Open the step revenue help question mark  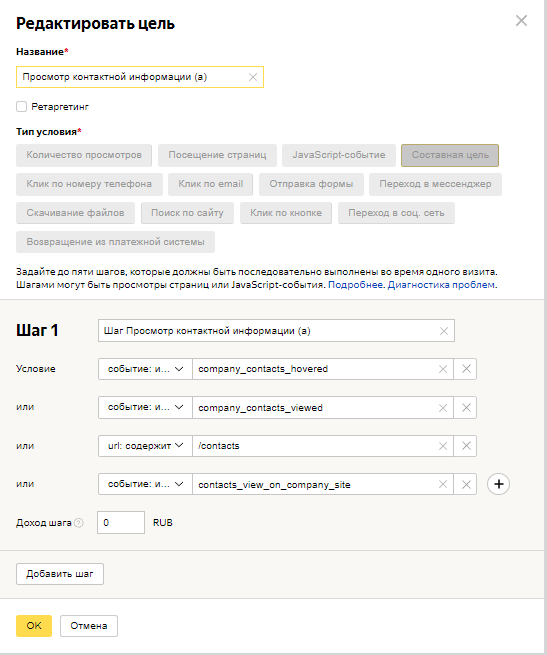79,523
